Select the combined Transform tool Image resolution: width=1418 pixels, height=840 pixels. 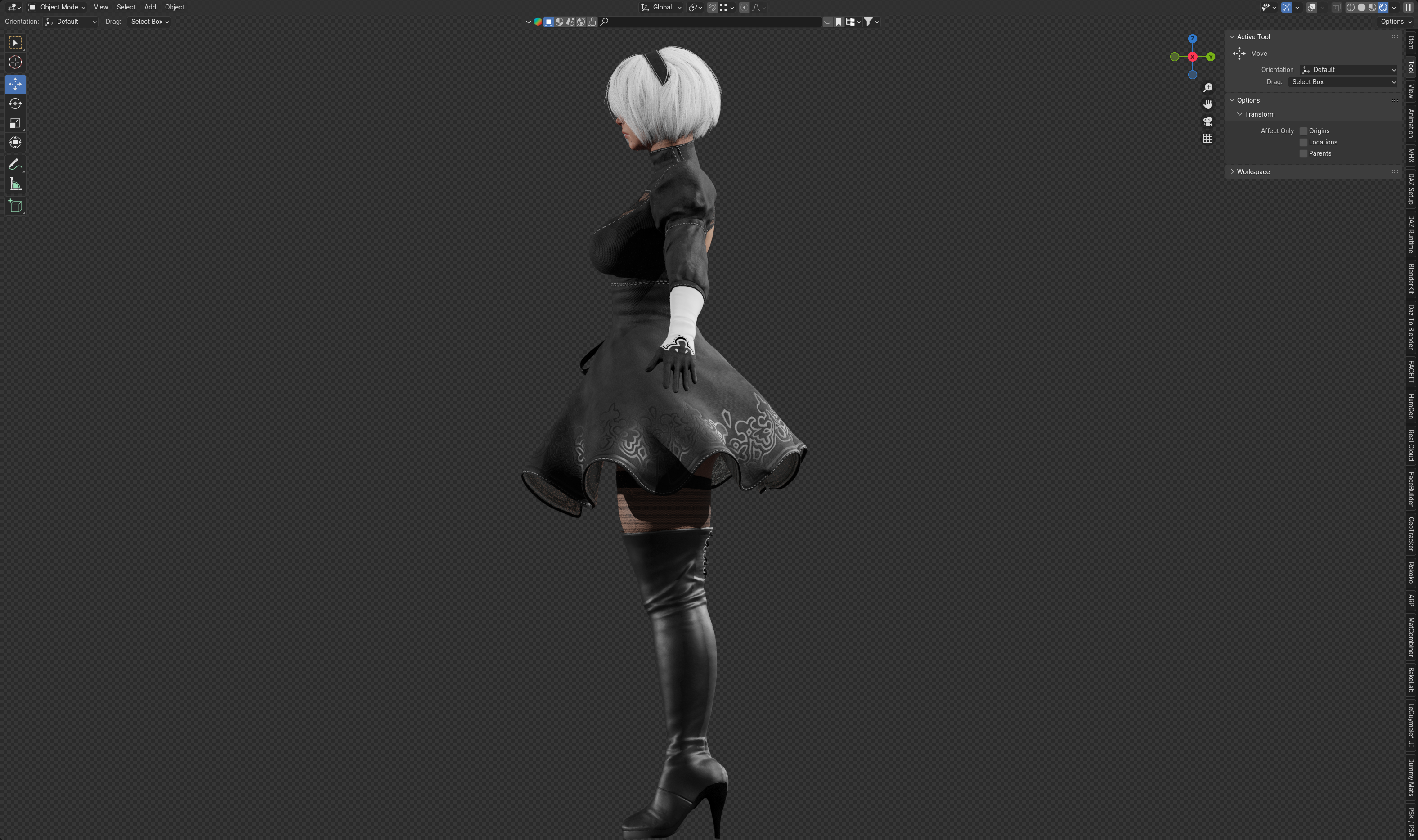tap(15, 142)
